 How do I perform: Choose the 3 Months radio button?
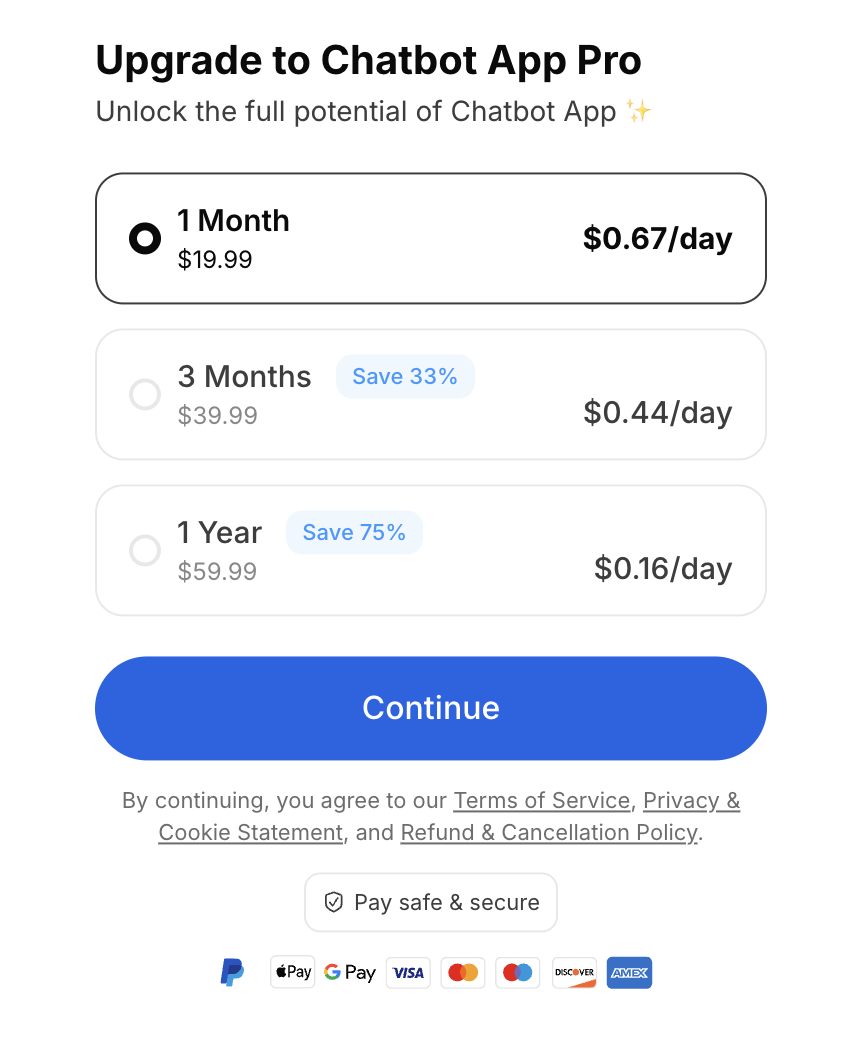(x=145, y=395)
